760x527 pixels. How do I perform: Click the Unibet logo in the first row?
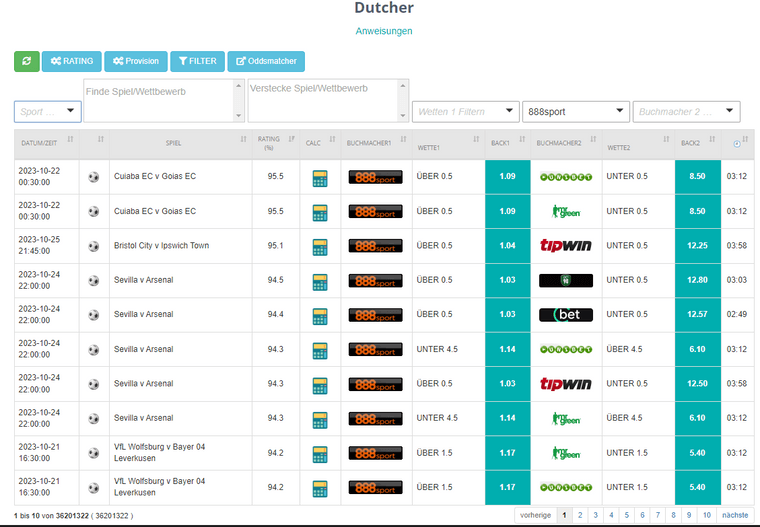click(565, 177)
